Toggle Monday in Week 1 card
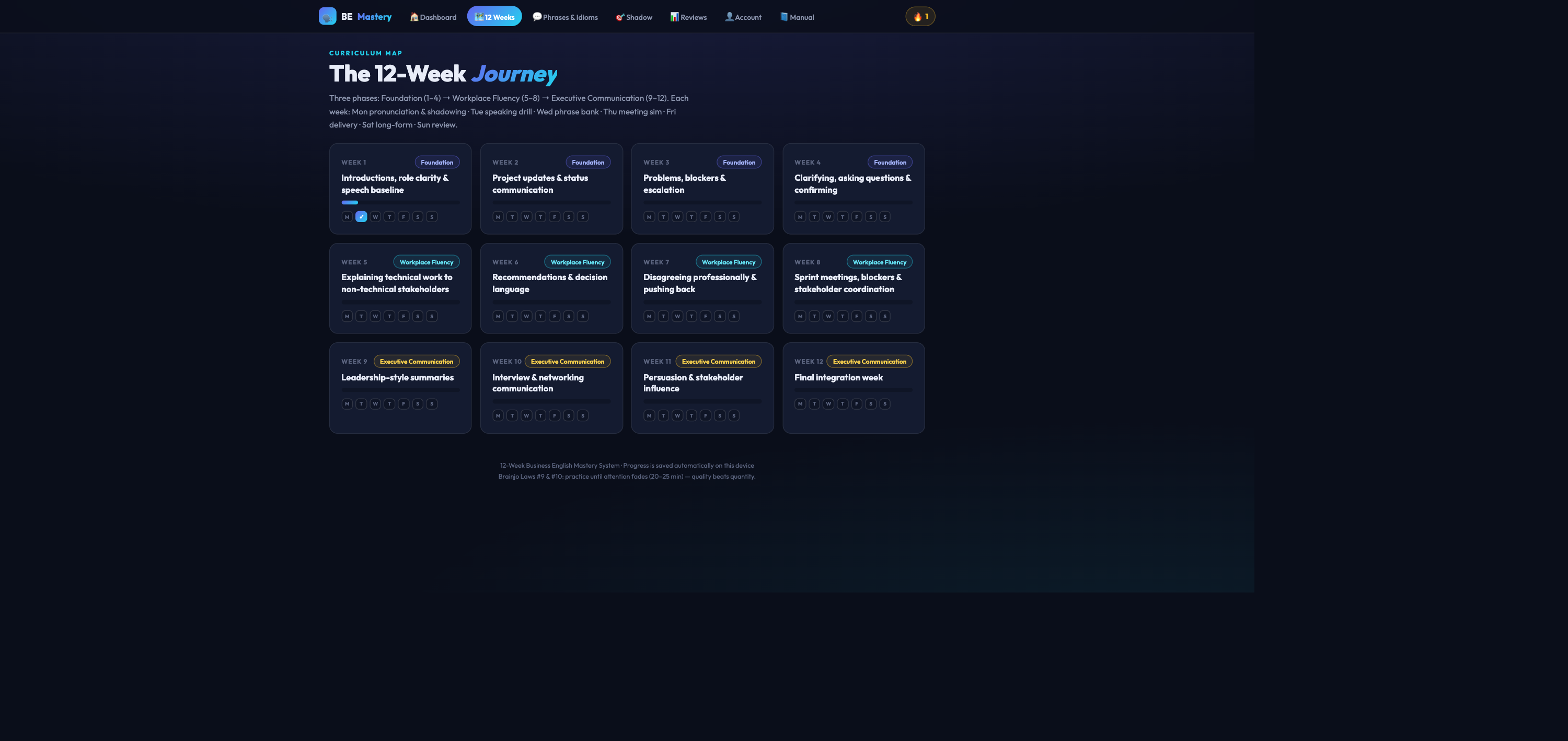This screenshot has height=741, width=1568. click(x=347, y=216)
